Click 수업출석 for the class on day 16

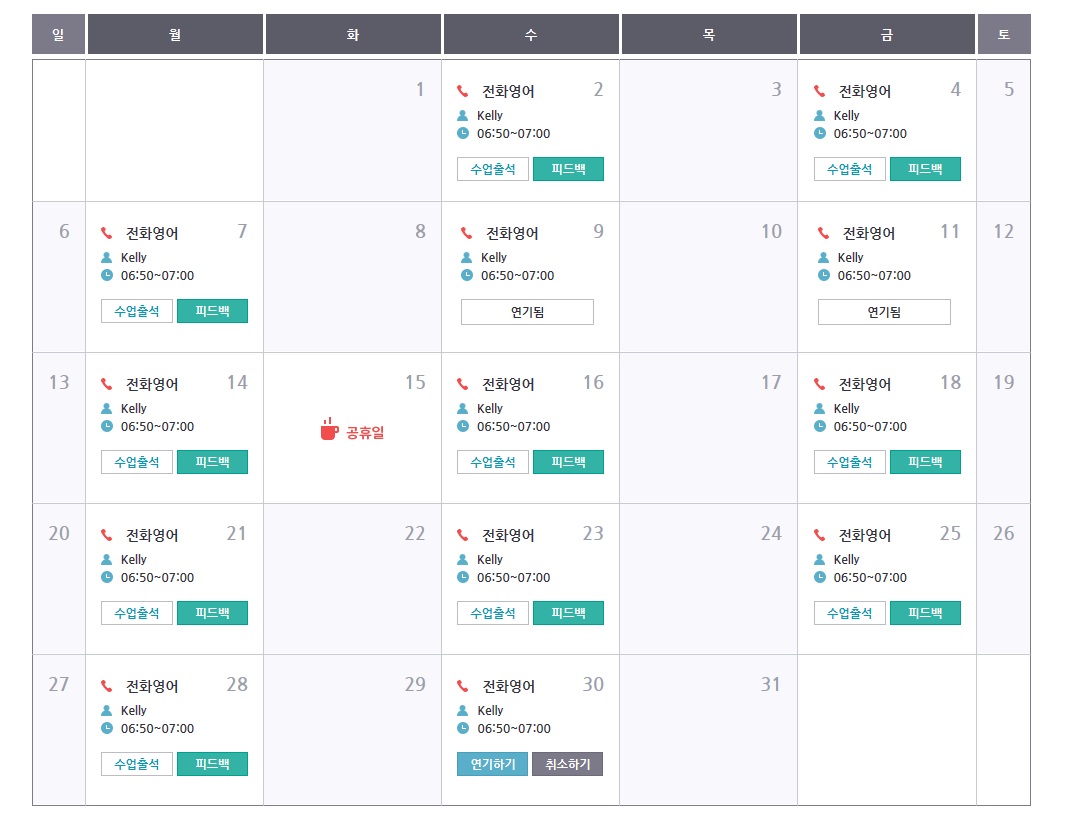(493, 462)
